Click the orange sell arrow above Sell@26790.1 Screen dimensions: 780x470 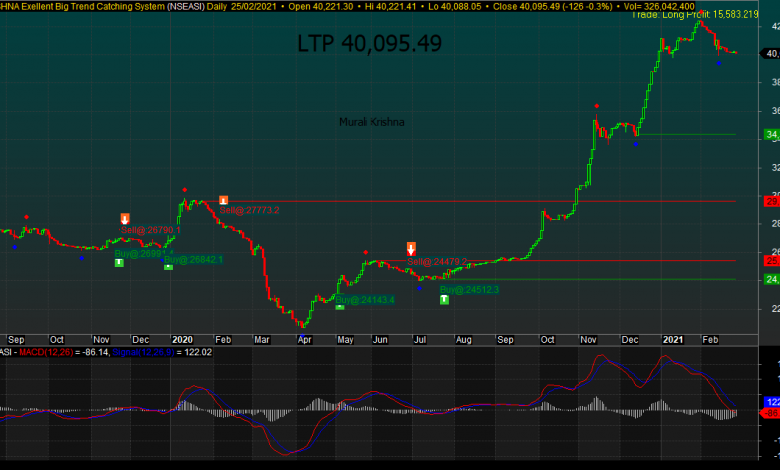click(x=125, y=219)
